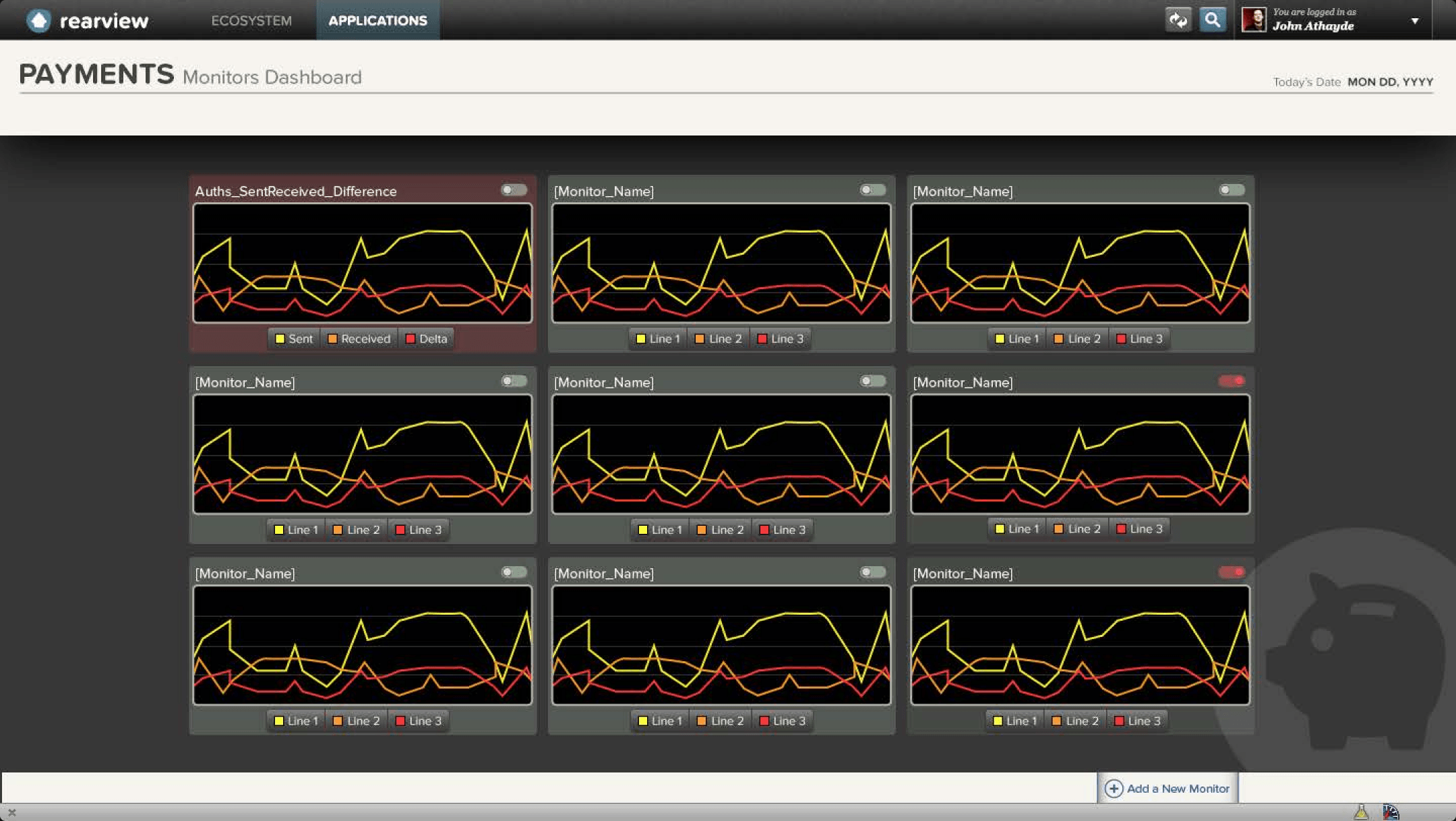The width and height of the screenshot is (1456, 821).
Task: Expand the user account dropdown arrow
Action: 1415,21
